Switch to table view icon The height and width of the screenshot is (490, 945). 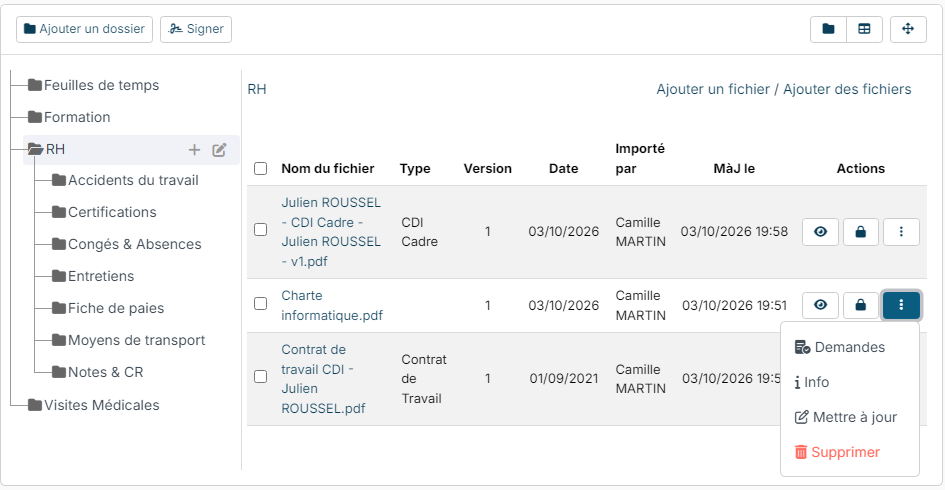coord(864,29)
